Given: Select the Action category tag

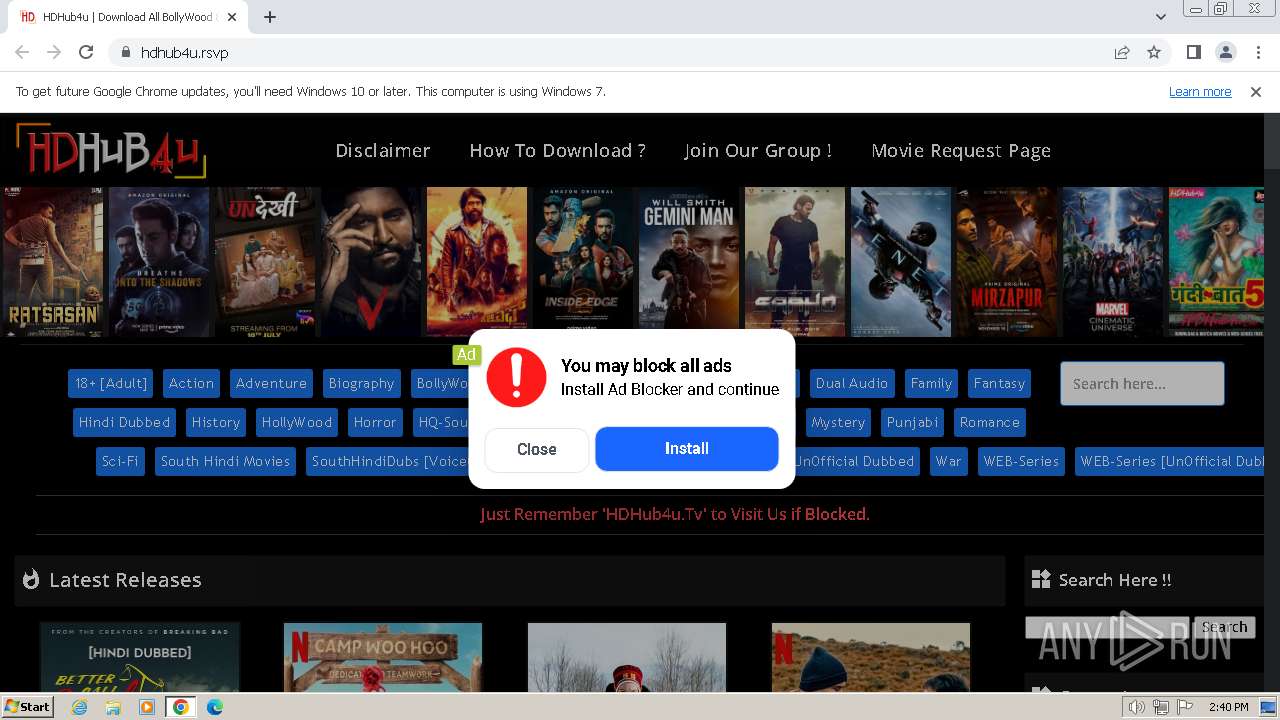Looking at the screenshot, I should (x=191, y=383).
